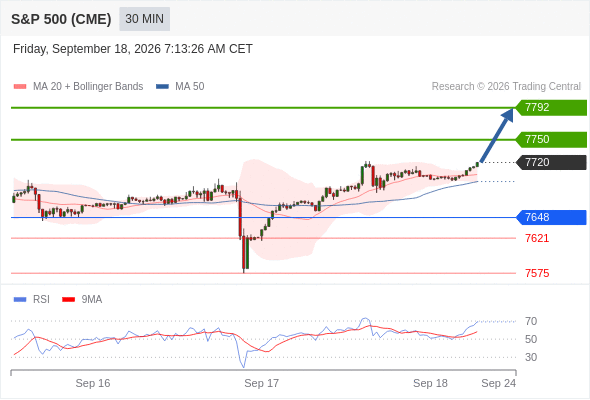Click the RSI 70 level label
Image resolution: width=590 pixels, height=400 pixels.
click(531, 321)
